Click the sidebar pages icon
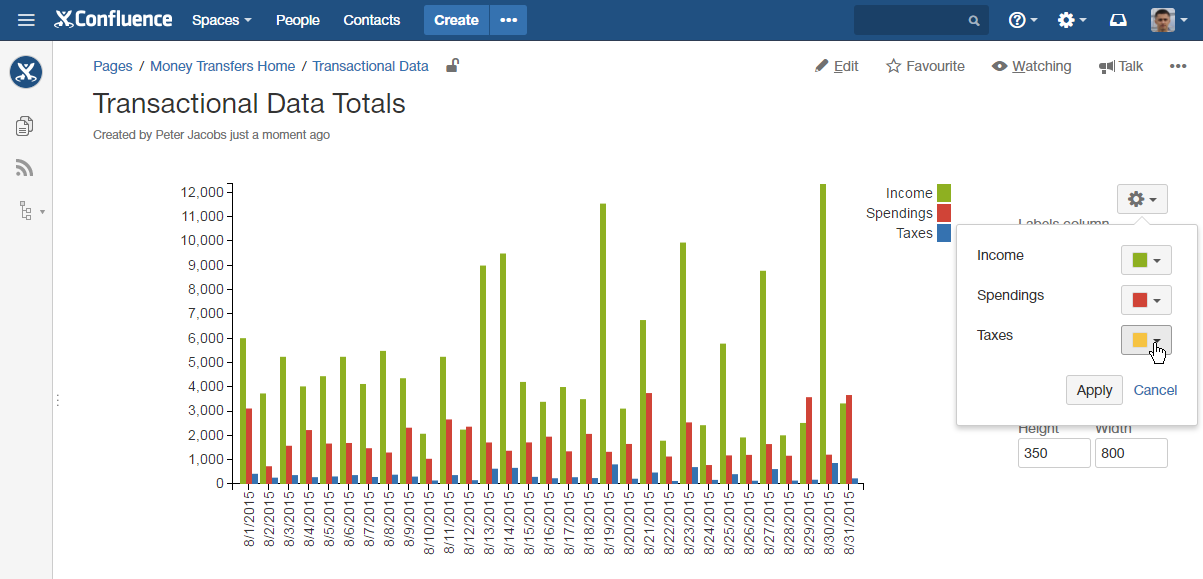The image size is (1203, 579). (x=25, y=125)
